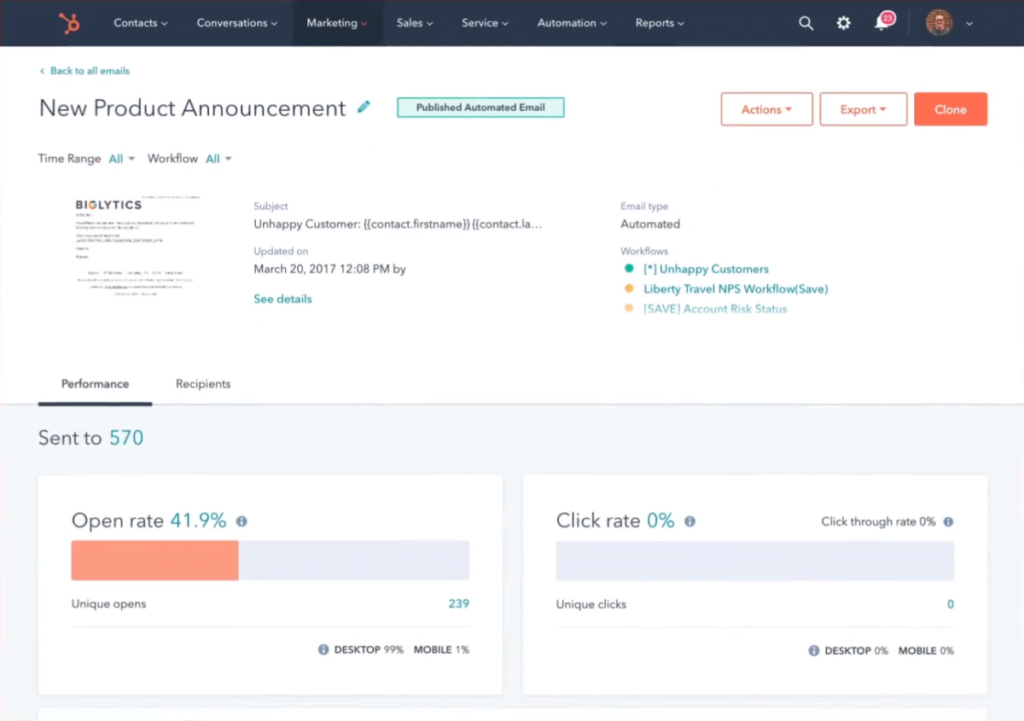Screen dimensions: 1024x721
Task: Click the orange Open rate progress bar
Action: (154, 561)
